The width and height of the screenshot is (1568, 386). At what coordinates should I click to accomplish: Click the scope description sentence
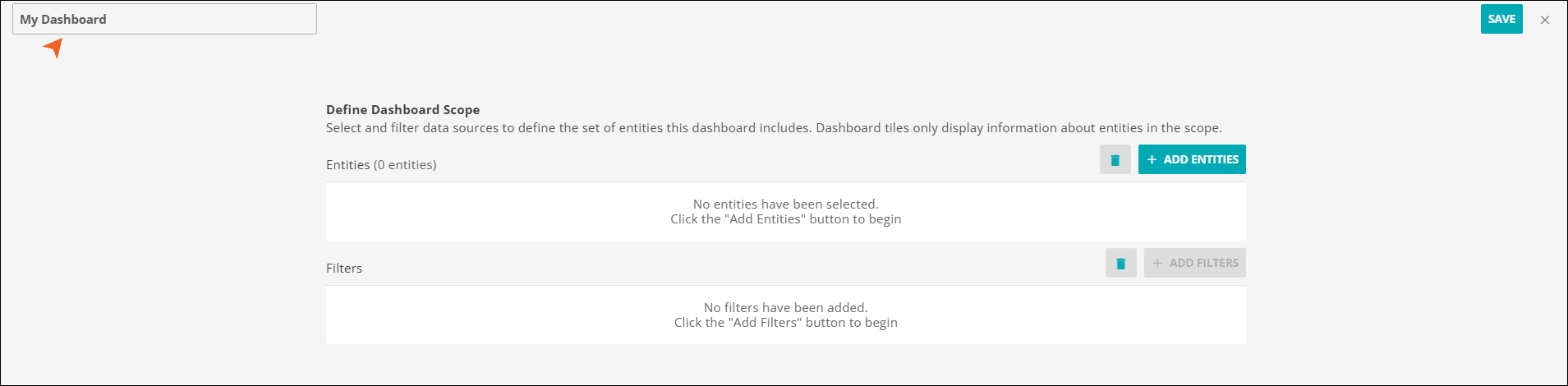click(773, 128)
